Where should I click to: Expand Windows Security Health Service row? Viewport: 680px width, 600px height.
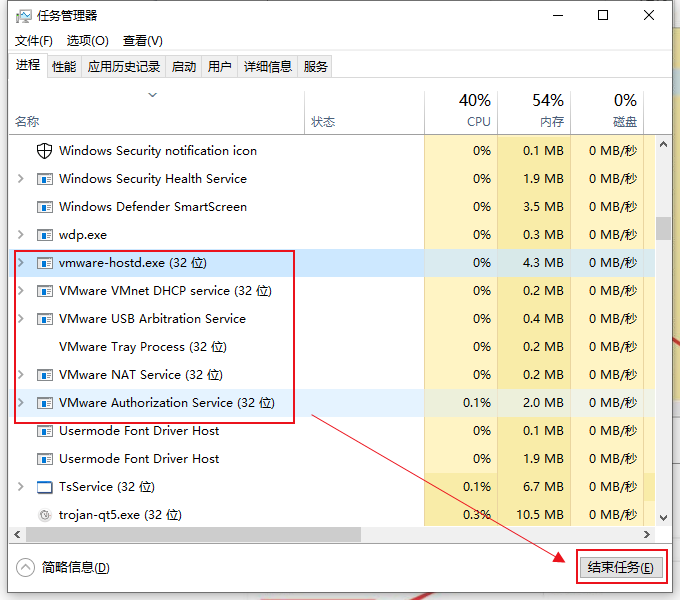coord(20,179)
